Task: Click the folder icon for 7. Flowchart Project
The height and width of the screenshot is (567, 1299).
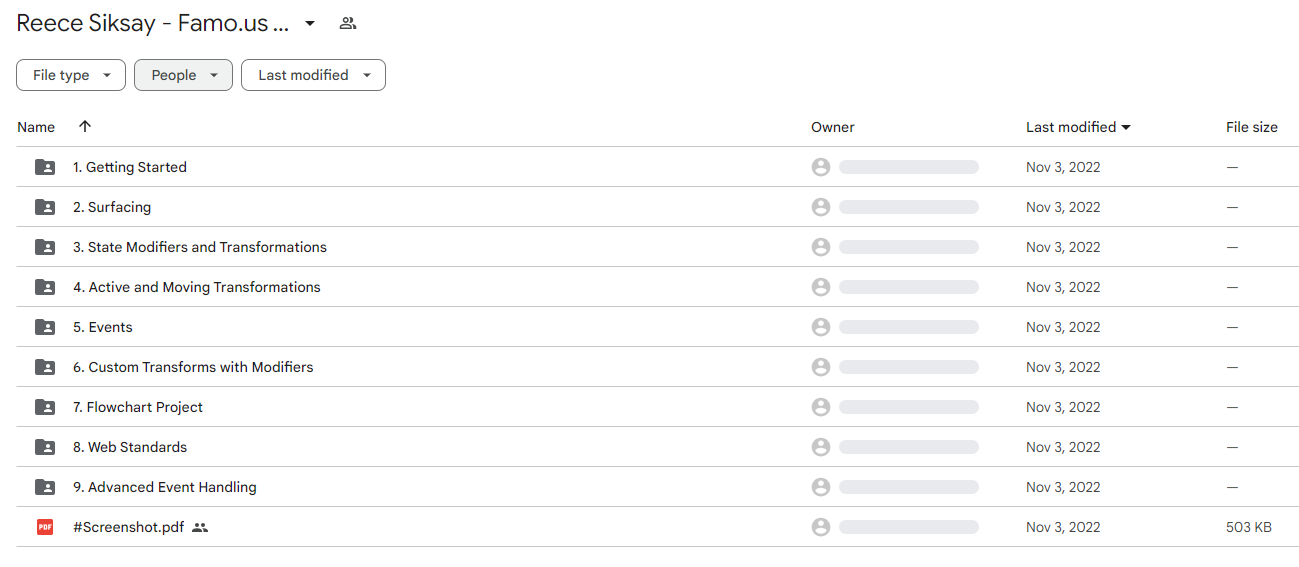Action: [x=45, y=407]
